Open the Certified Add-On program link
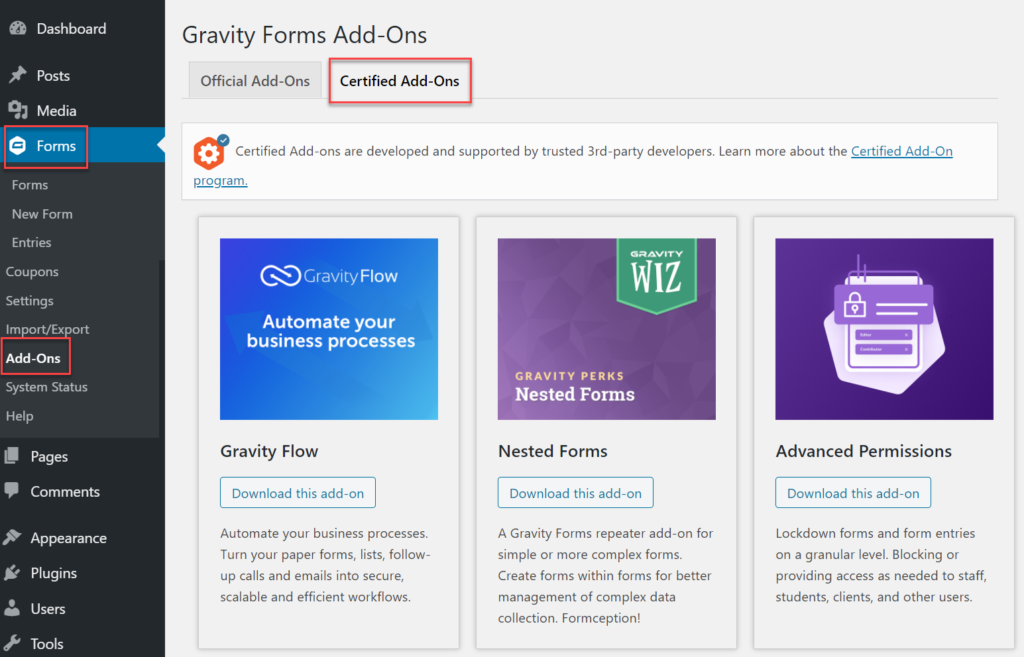The image size is (1024, 657). [901, 150]
